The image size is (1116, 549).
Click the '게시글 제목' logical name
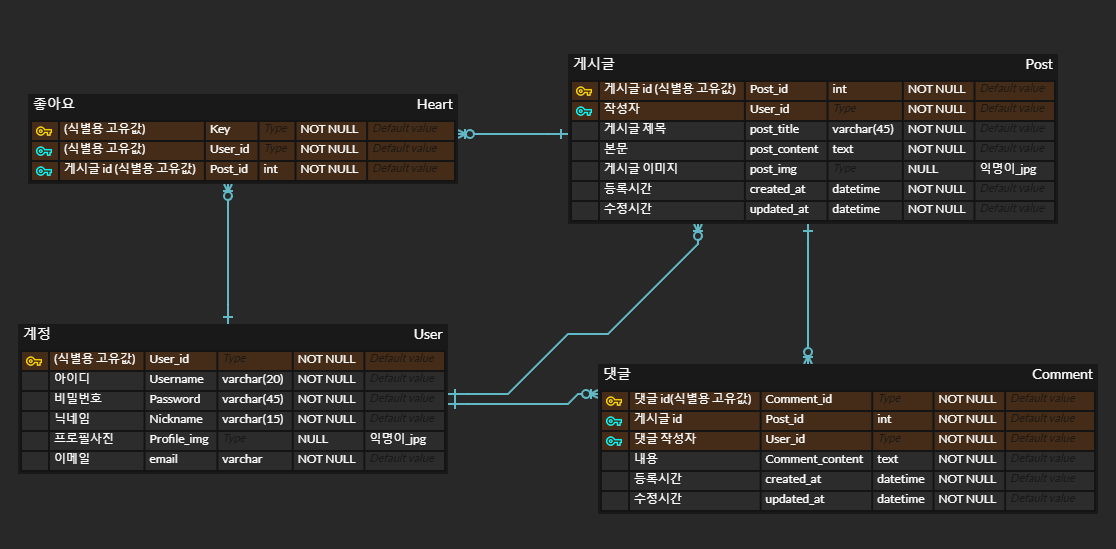(635, 130)
